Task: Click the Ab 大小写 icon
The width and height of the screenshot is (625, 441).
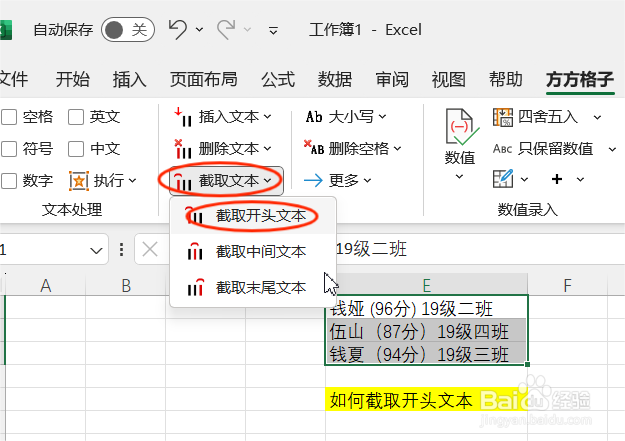Action: click(x=314, y=116)
